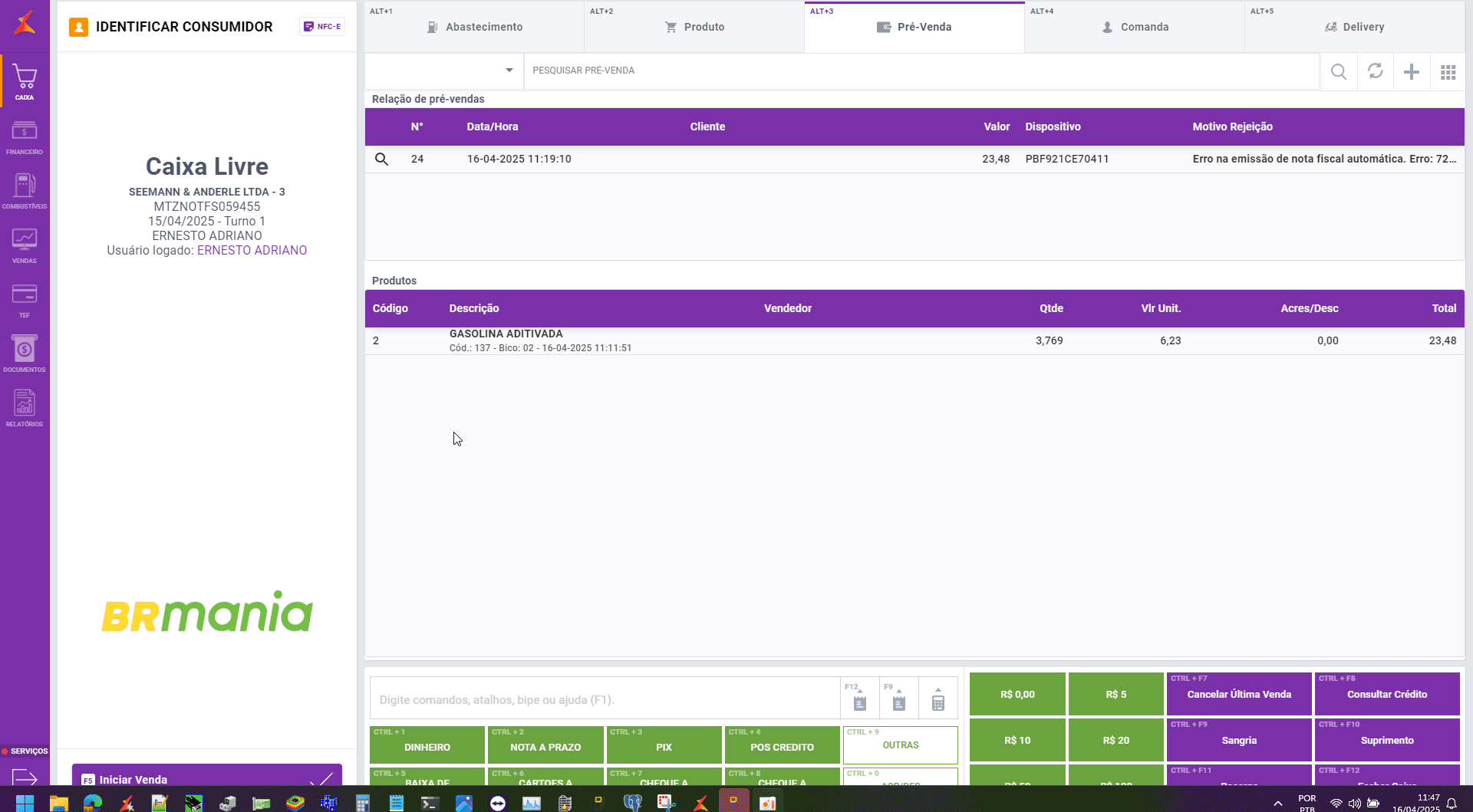Open the Windows notifications bell
The image size is (1473, 812).
tap(1452, 804)
